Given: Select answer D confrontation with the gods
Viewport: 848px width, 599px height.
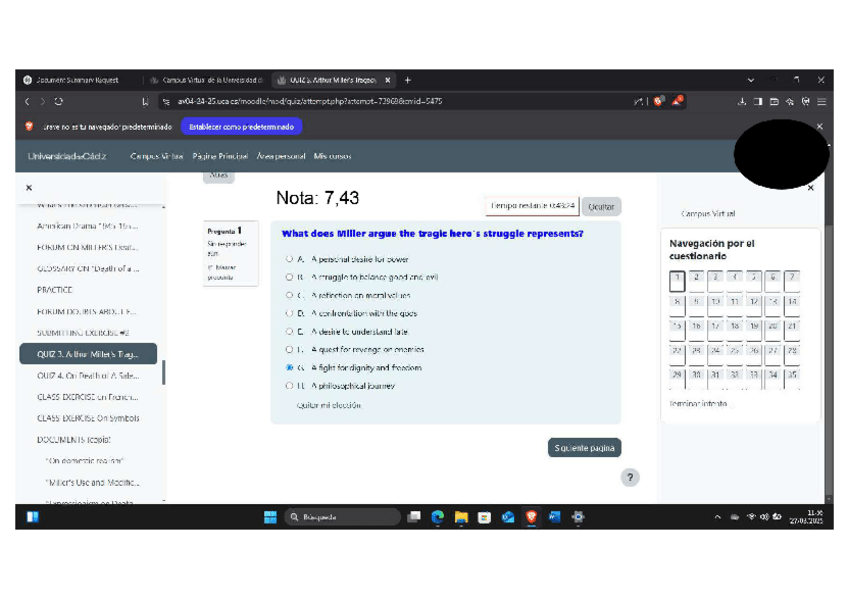Looking at the screenshot, I should [x=289, y=313].
